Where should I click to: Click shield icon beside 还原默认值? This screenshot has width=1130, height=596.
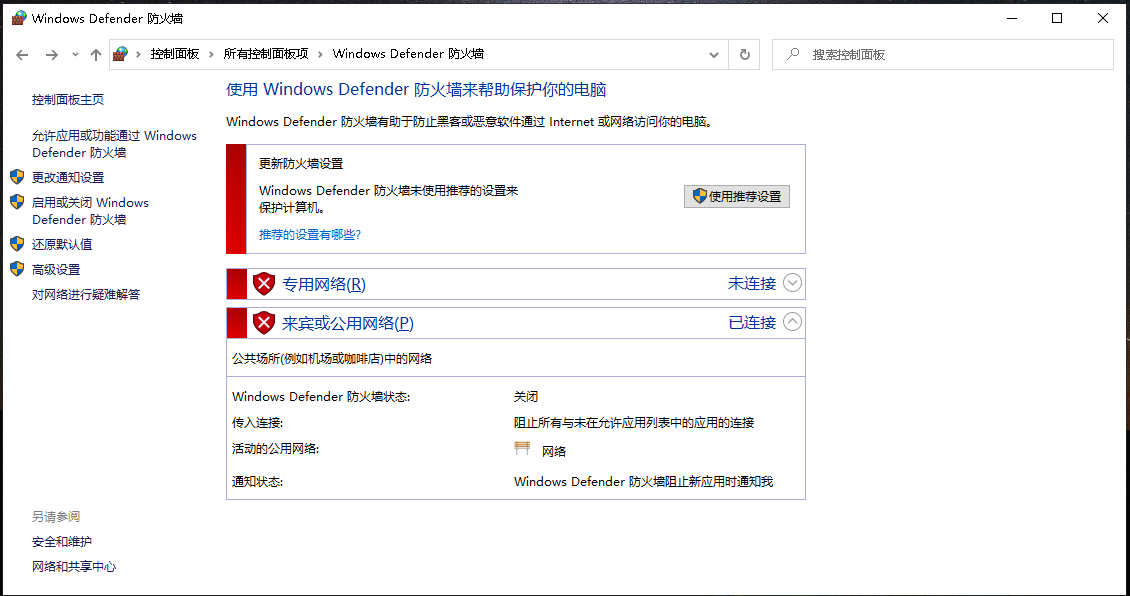[17, 244]
